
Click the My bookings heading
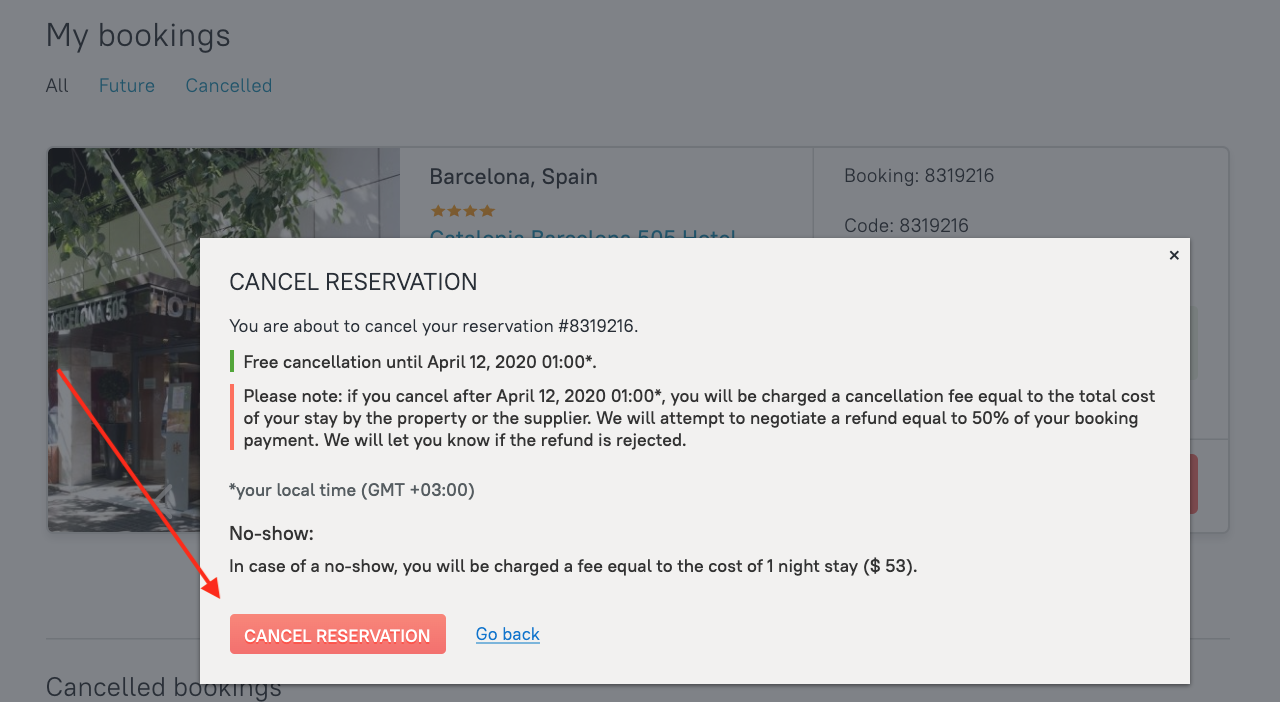tap(137, 35)
